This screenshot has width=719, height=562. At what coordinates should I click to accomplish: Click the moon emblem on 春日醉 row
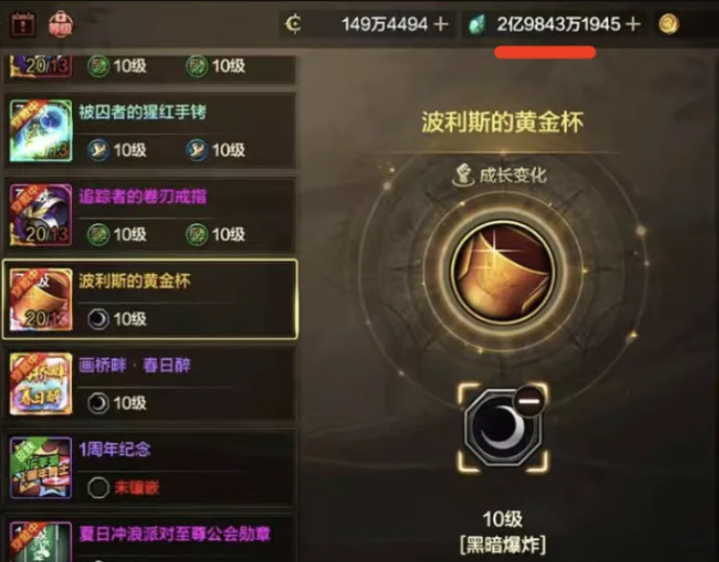point(98,403)
